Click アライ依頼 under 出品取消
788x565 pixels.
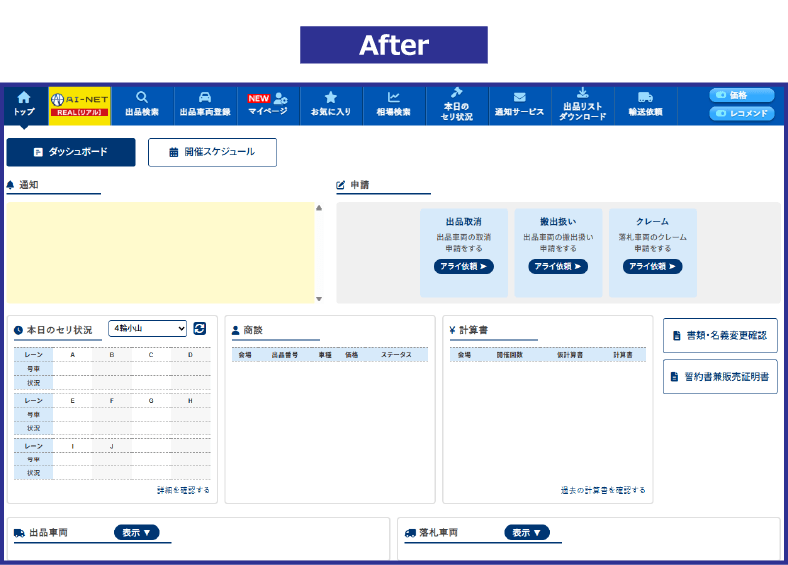pos(464,266)
